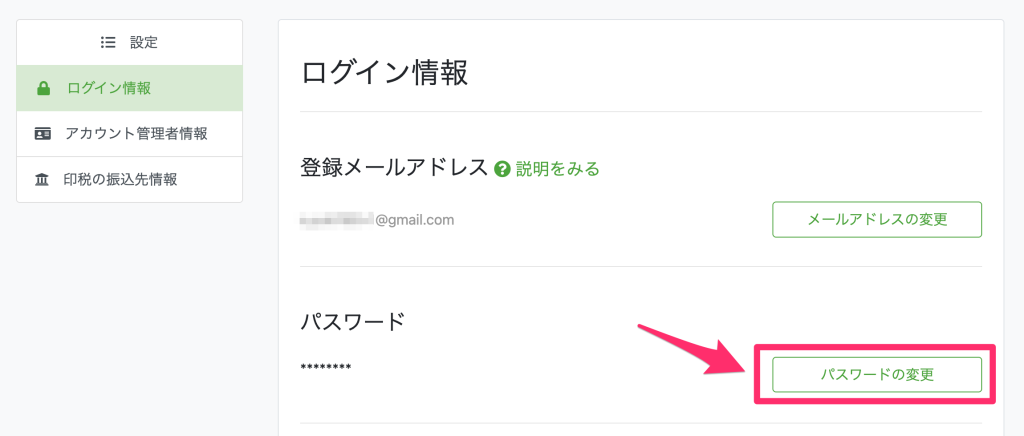This screenshot has width=1024, height=436.
Task: Click the lock icon in the sidebar
Action: tap(43, 89)
